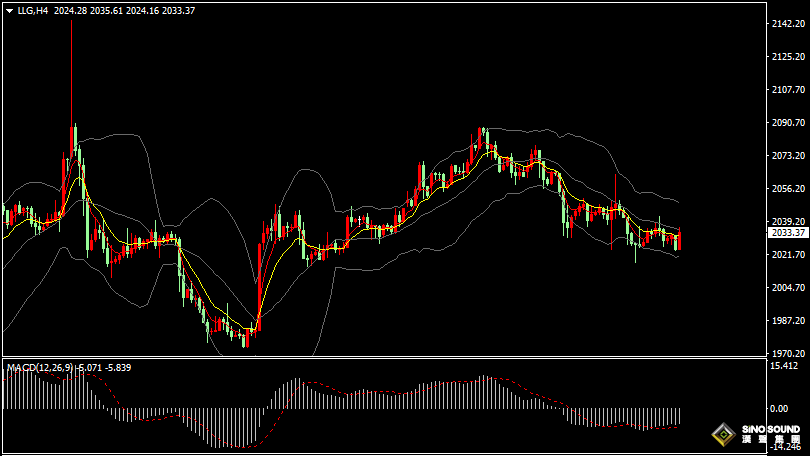Click the 2142.20 price axis label

pos(788,23)
